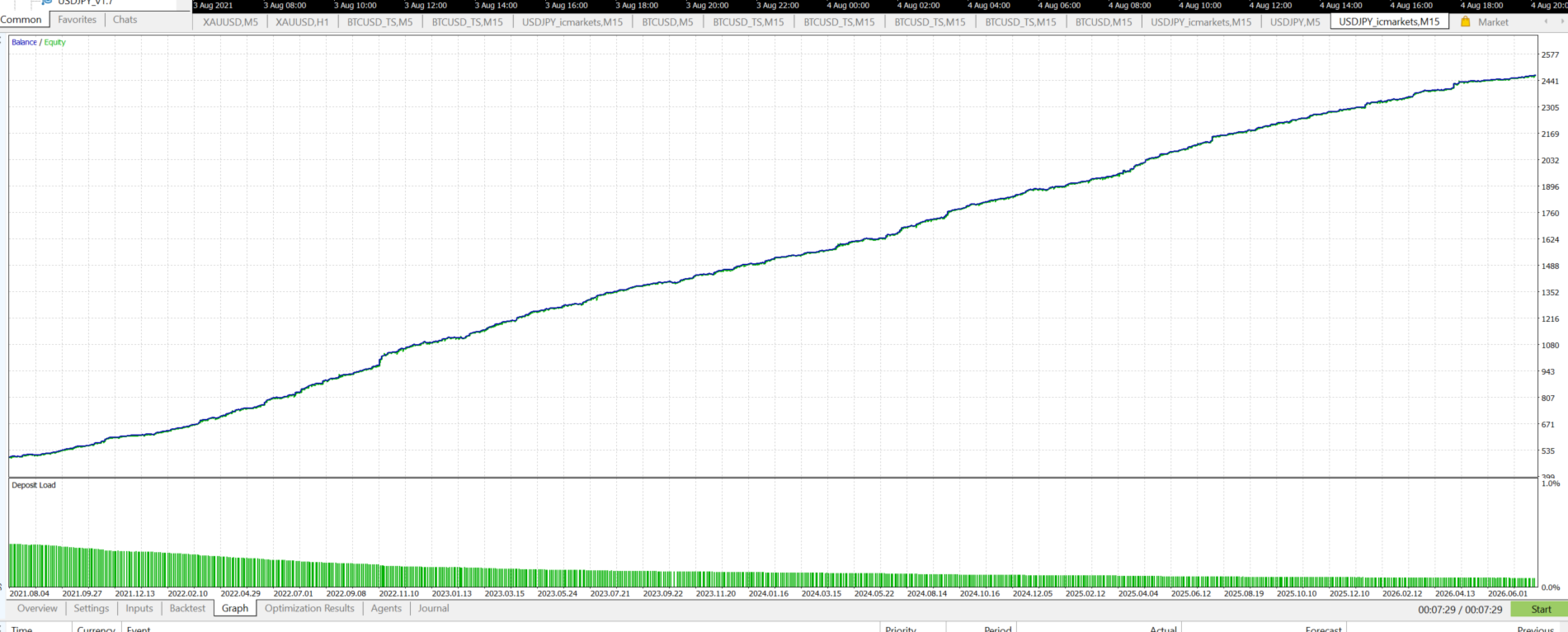1568x632 pixels.
Task: Open the Agents tab
Action: click(x=386, y=609)
